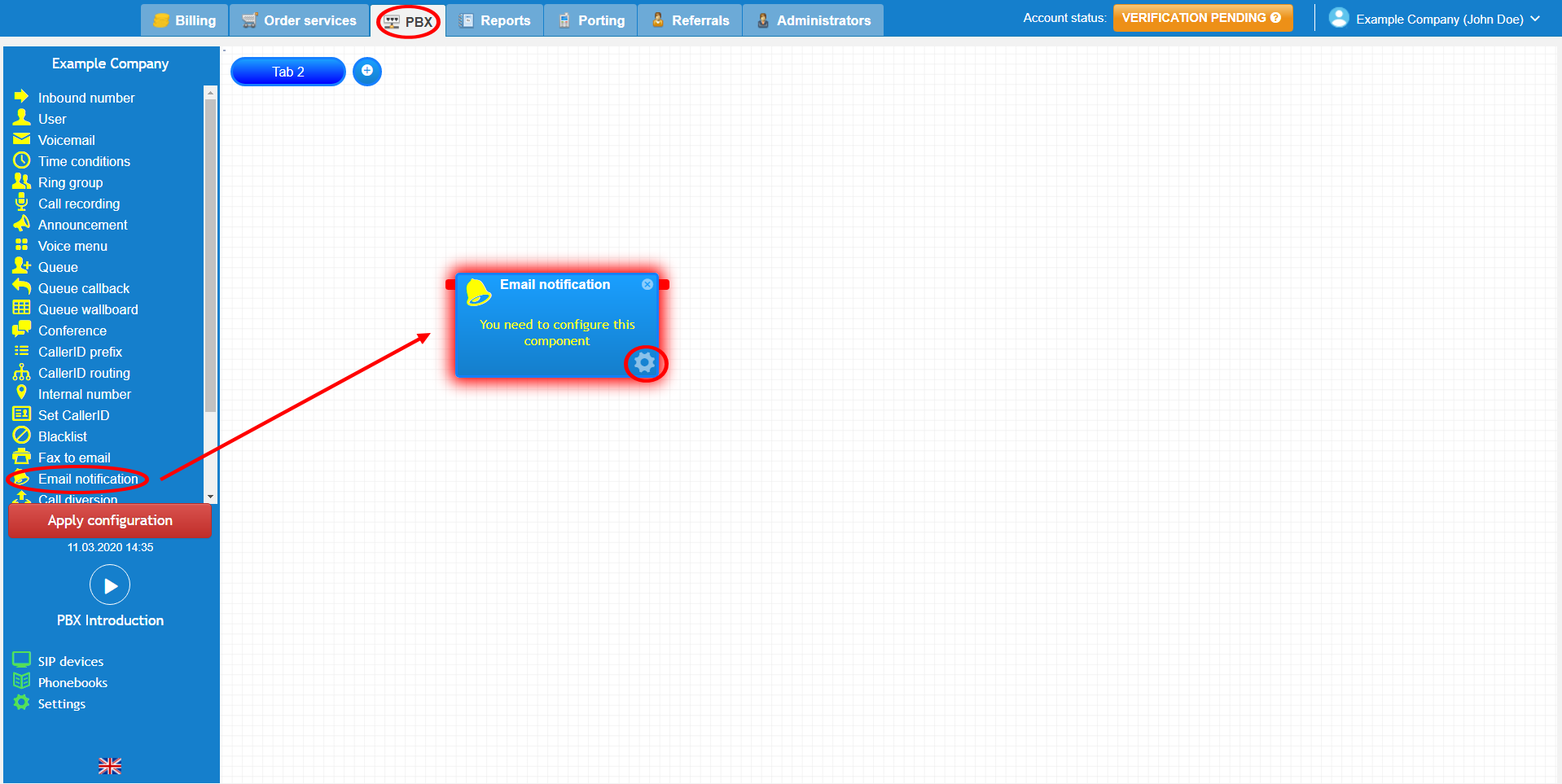Click the green Settings gear icon

click(21, 703)
